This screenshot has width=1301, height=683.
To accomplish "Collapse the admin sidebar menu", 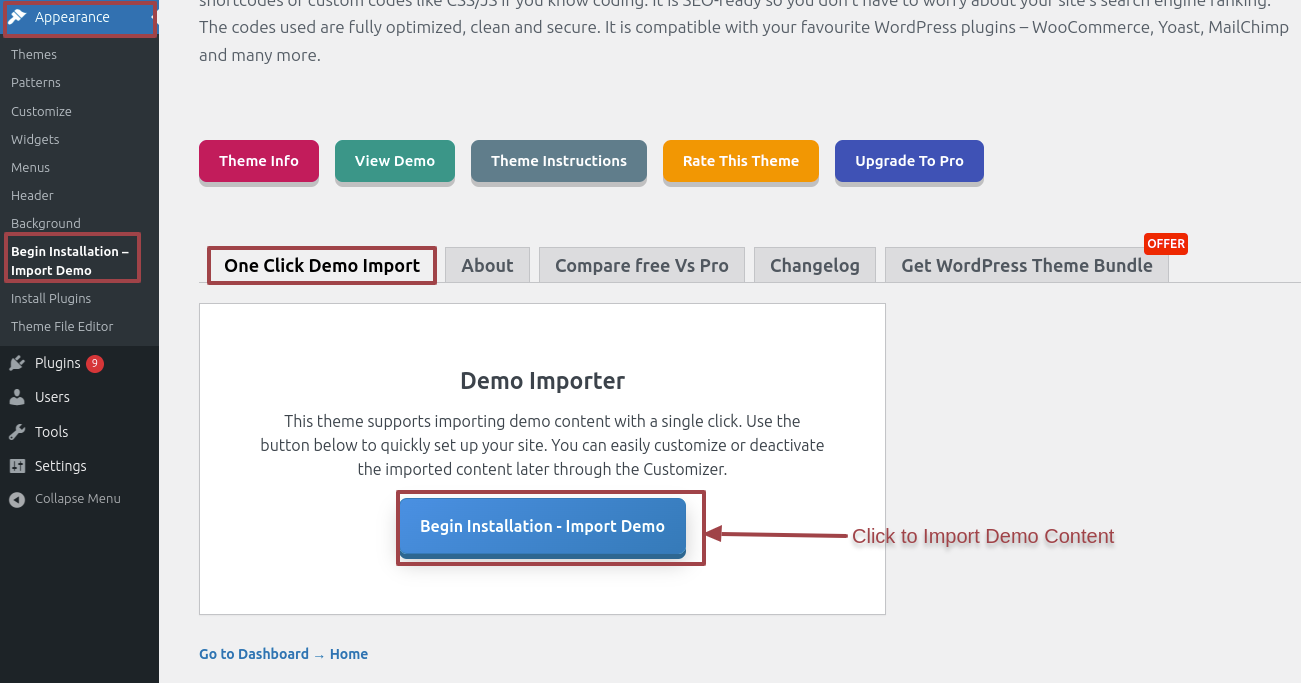I will [78, 499].
